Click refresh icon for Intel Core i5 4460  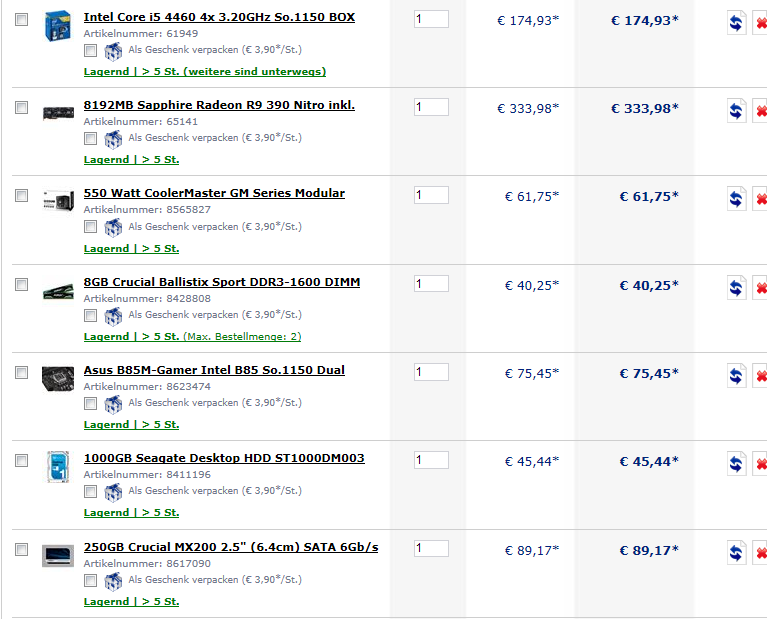736,23
